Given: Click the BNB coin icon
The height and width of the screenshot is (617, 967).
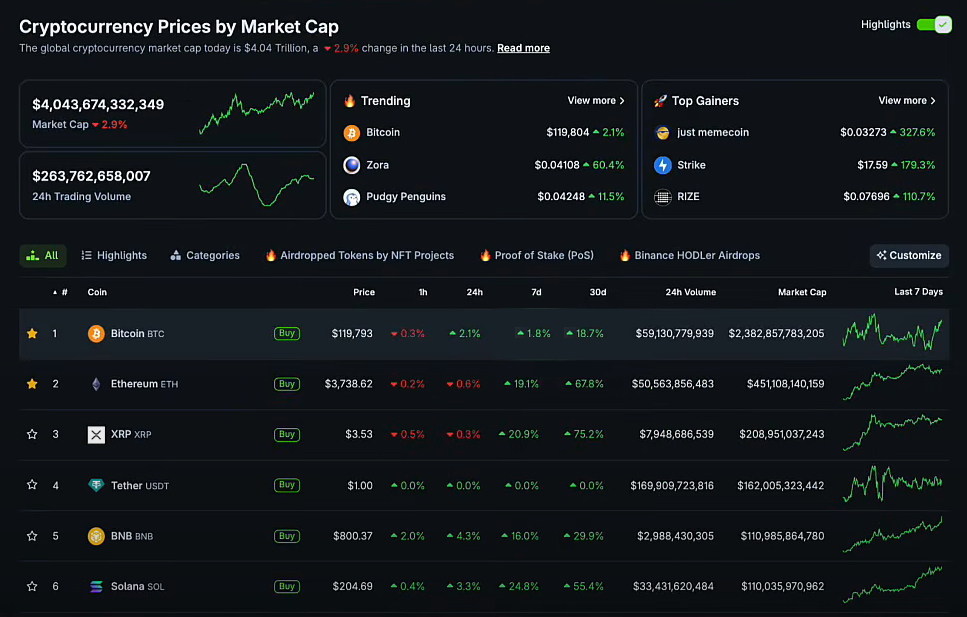Looking at the screenshot, I should [x=96, y=536].
